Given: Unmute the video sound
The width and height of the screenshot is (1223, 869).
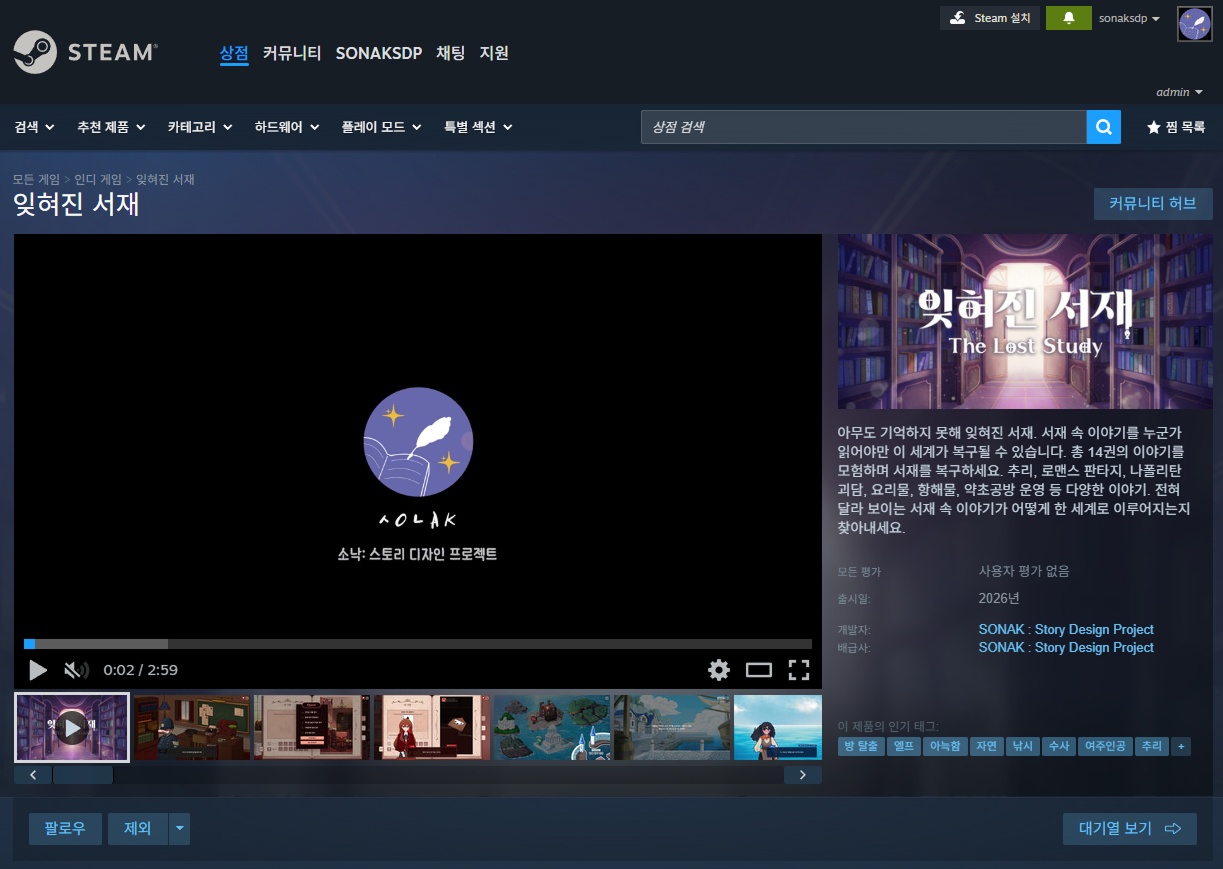Looking at the screenshot, I should coord(76,670).
